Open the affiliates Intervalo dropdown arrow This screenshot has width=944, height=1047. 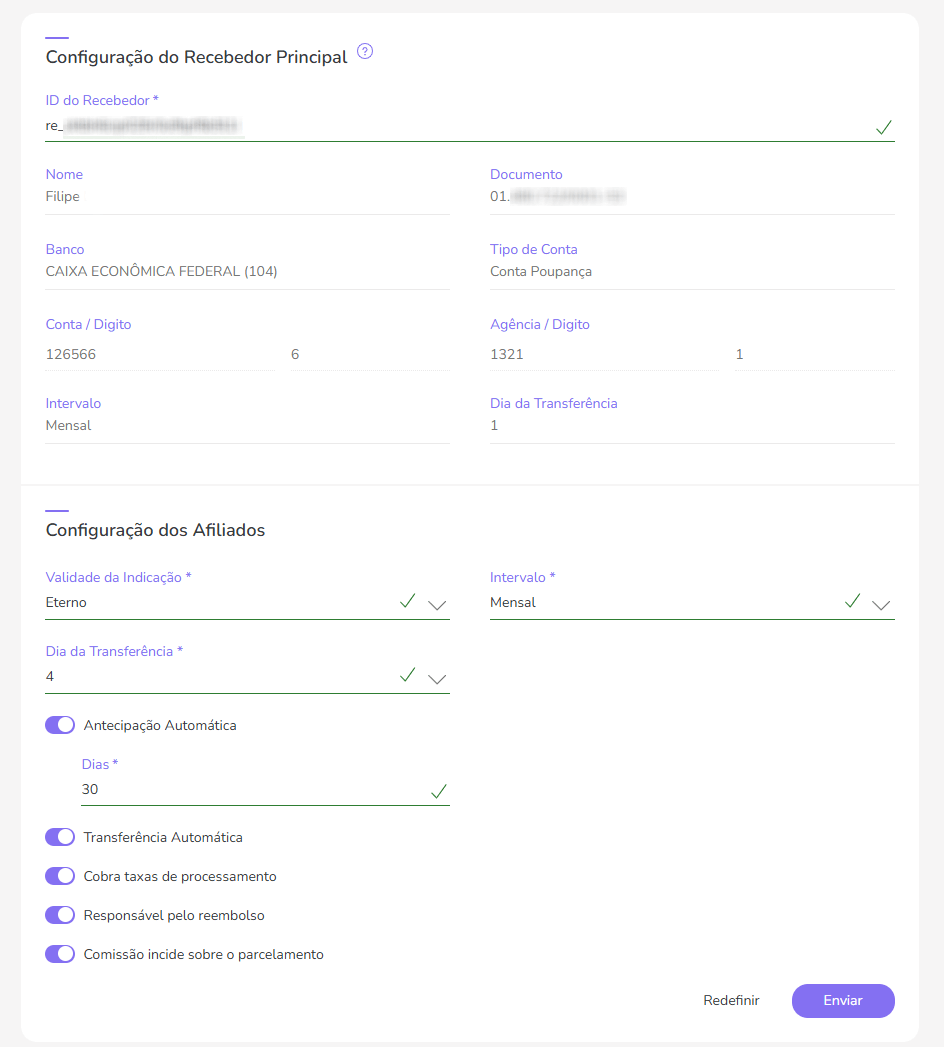tap(881, 605)
